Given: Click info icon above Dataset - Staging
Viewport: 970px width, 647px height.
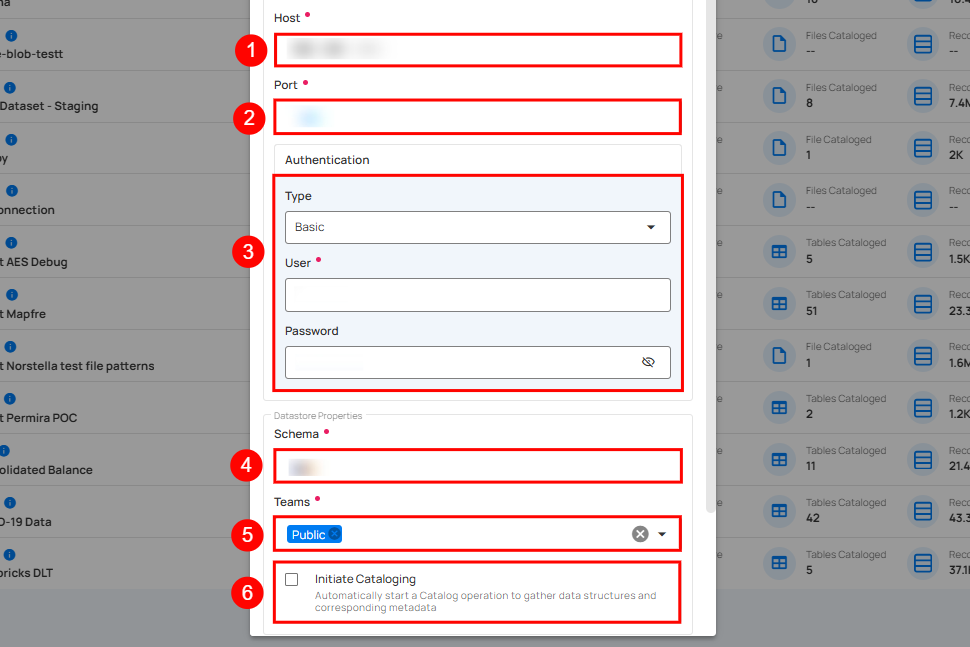Looking at the screenshot, I should pyautogui.click(x=11, y=88).
